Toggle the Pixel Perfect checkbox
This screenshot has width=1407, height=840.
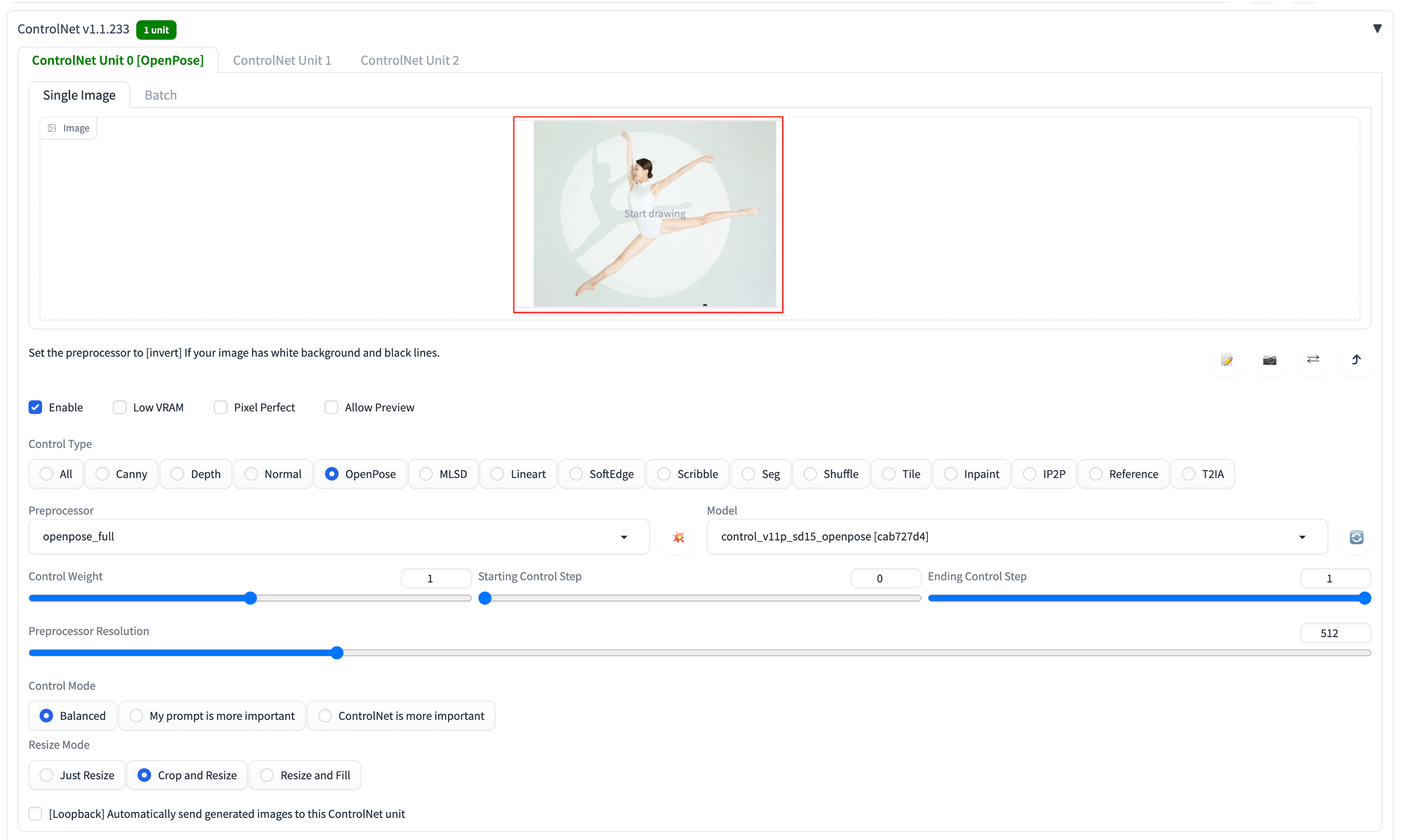coord(221,407)
